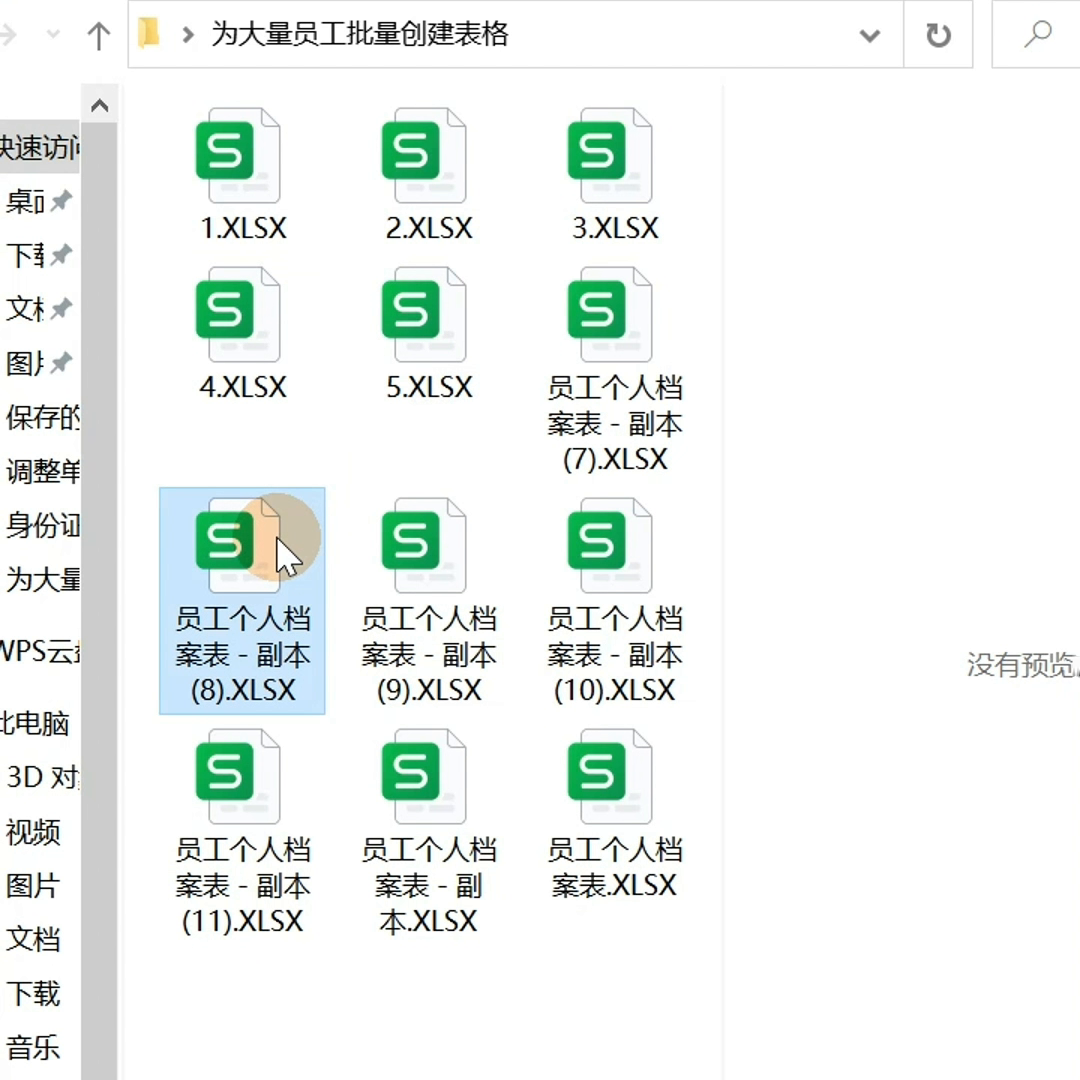Open the address bar history dropdown
Image resolution: width=1080 pixels, height=1080 pixels.
tap(869, 33)
